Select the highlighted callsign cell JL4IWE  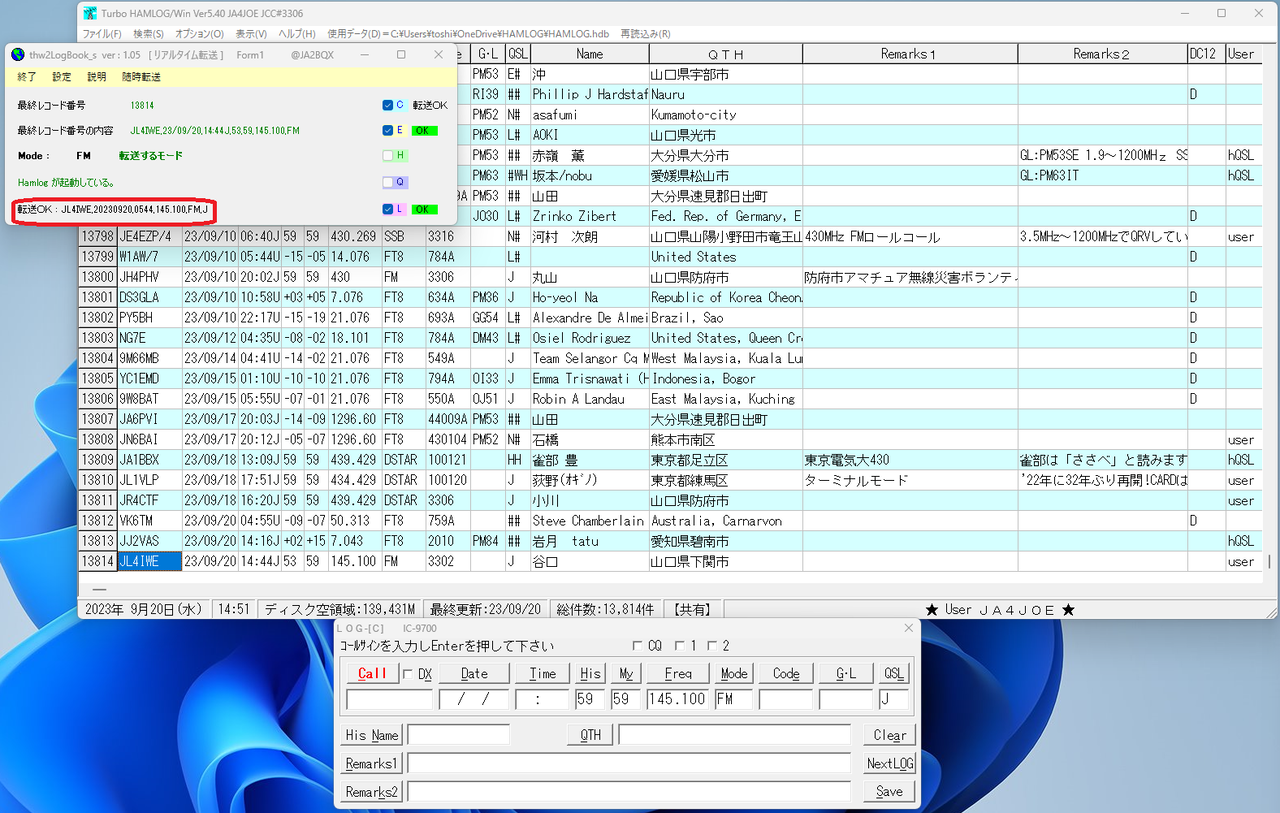[x=149, y=561]
